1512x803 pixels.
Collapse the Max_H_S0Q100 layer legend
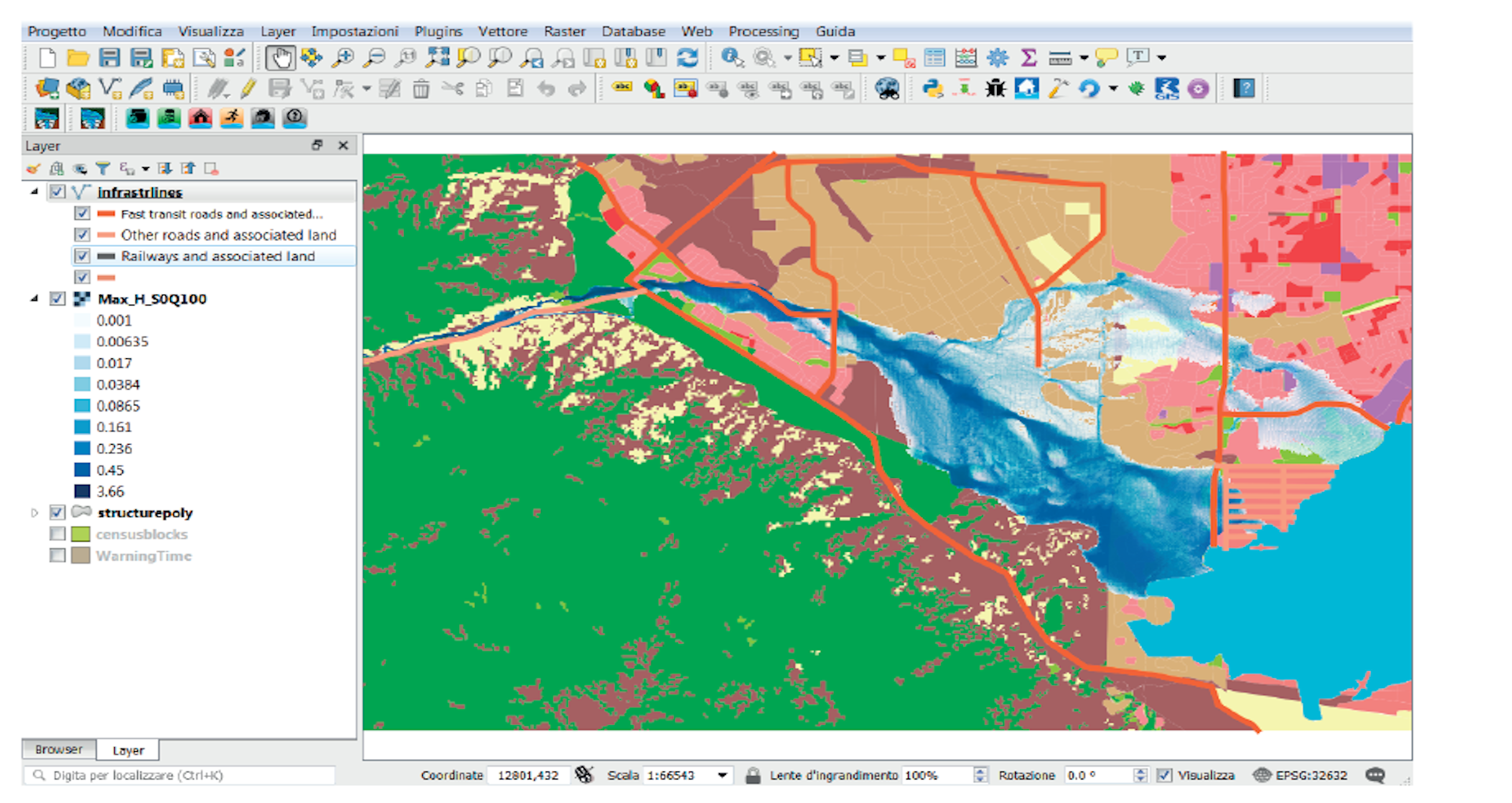coord(34,298)
